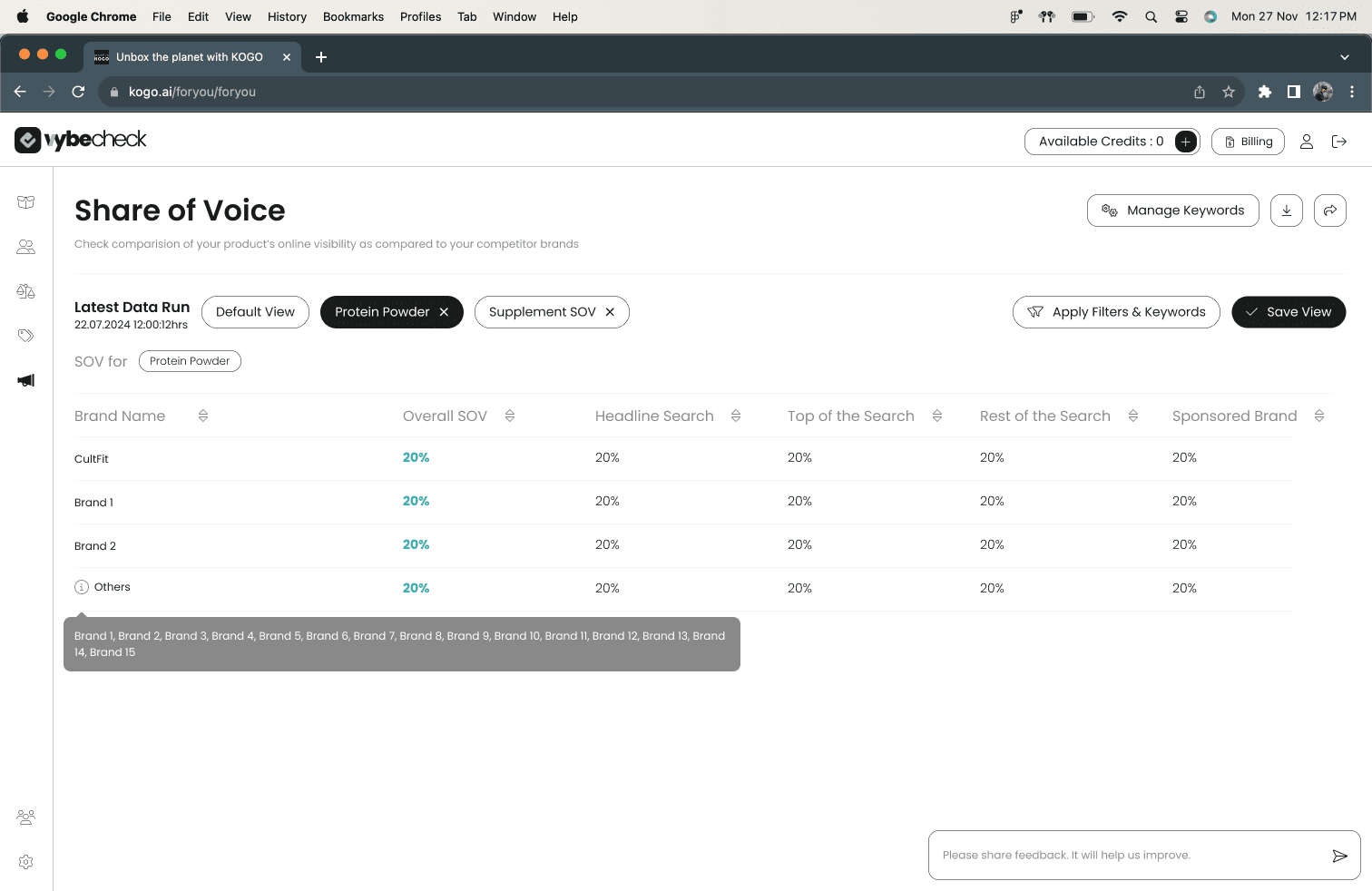Screen dimensions: 1372x891
Task: Click the download icon beside Manage Keywords
Action: [x=1287, y=211]
